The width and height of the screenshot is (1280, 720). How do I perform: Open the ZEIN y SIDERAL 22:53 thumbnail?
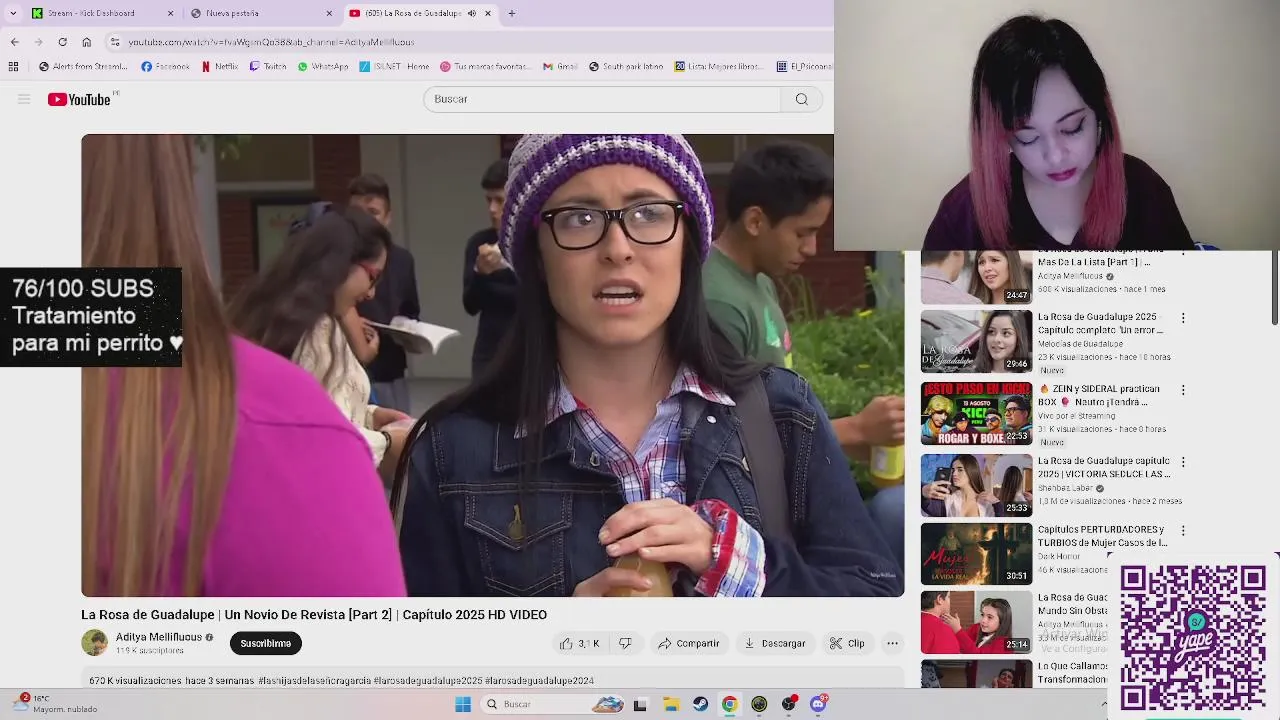click(976, 413)
